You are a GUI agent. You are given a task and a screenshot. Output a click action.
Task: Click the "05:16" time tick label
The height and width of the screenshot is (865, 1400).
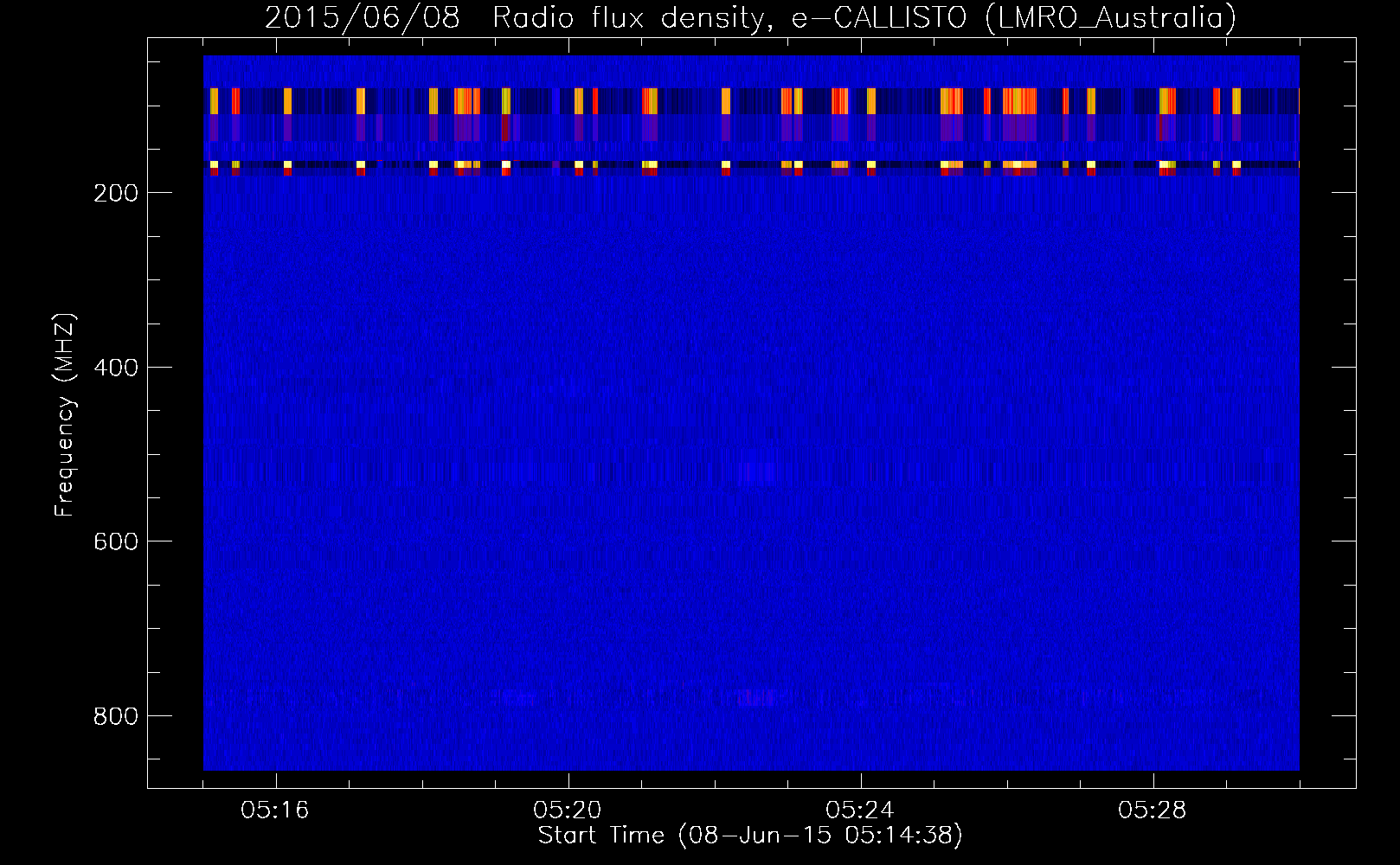275,811
